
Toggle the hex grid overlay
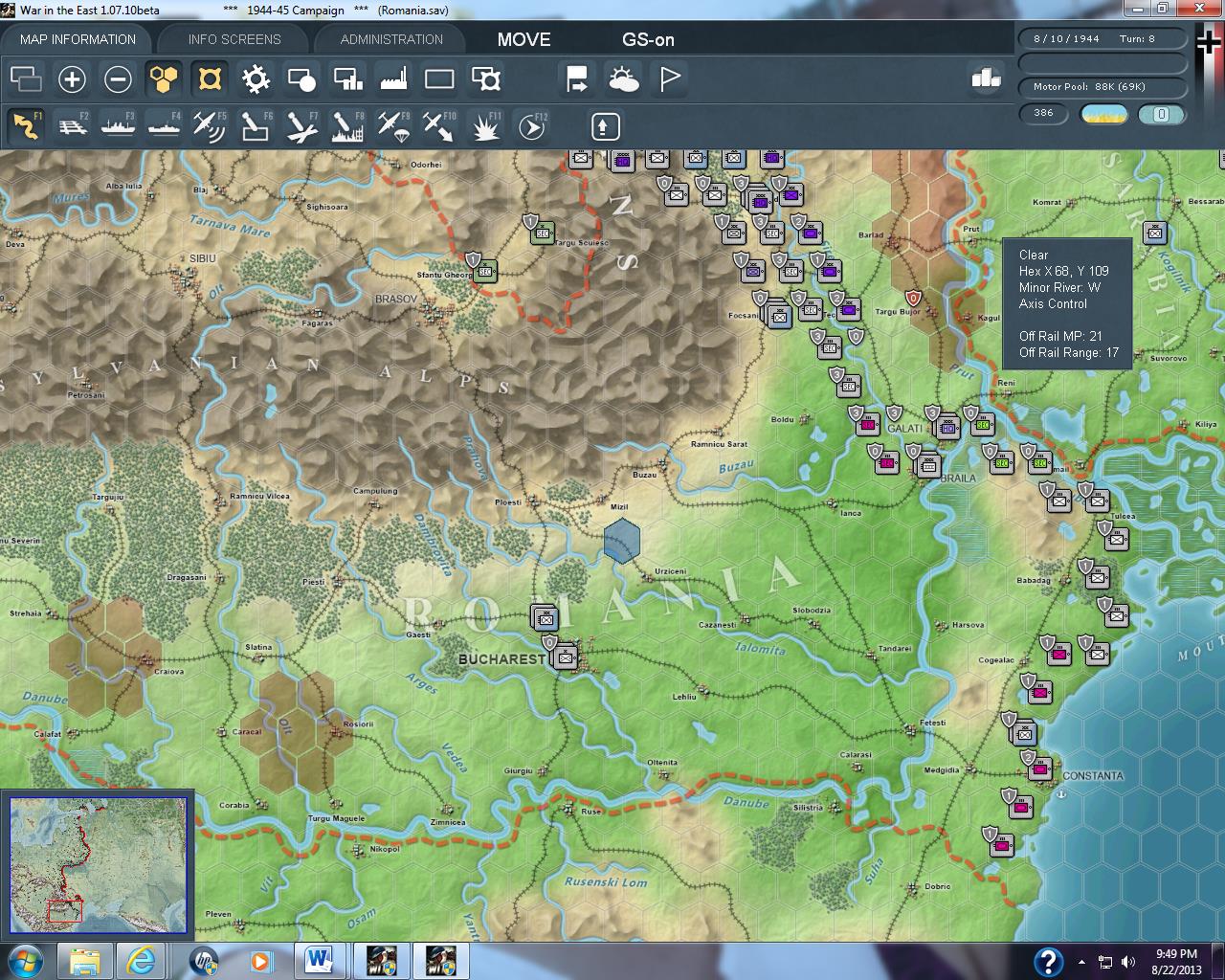[x=164, y=78]
